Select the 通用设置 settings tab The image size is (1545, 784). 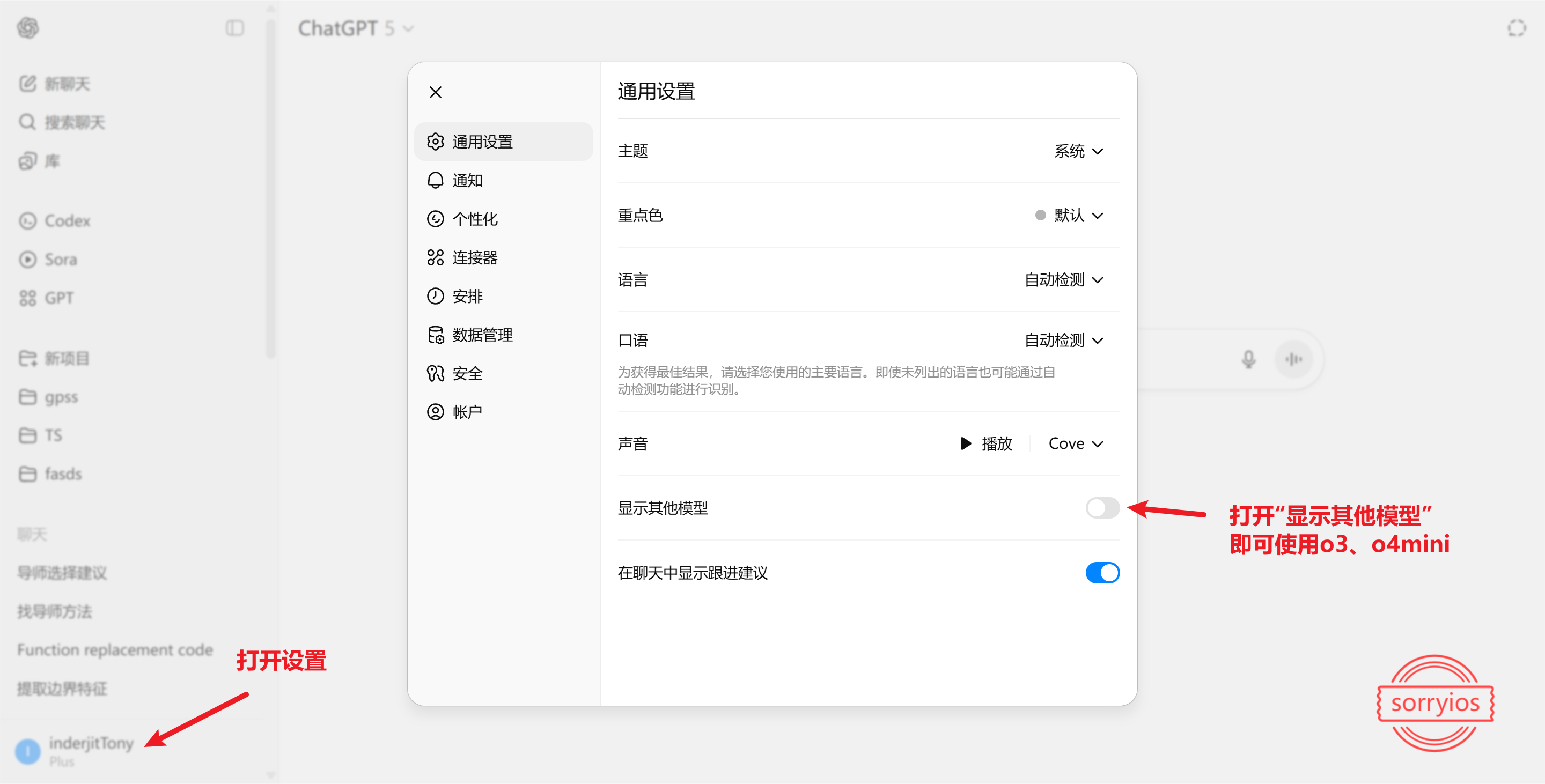coord(503,142)
